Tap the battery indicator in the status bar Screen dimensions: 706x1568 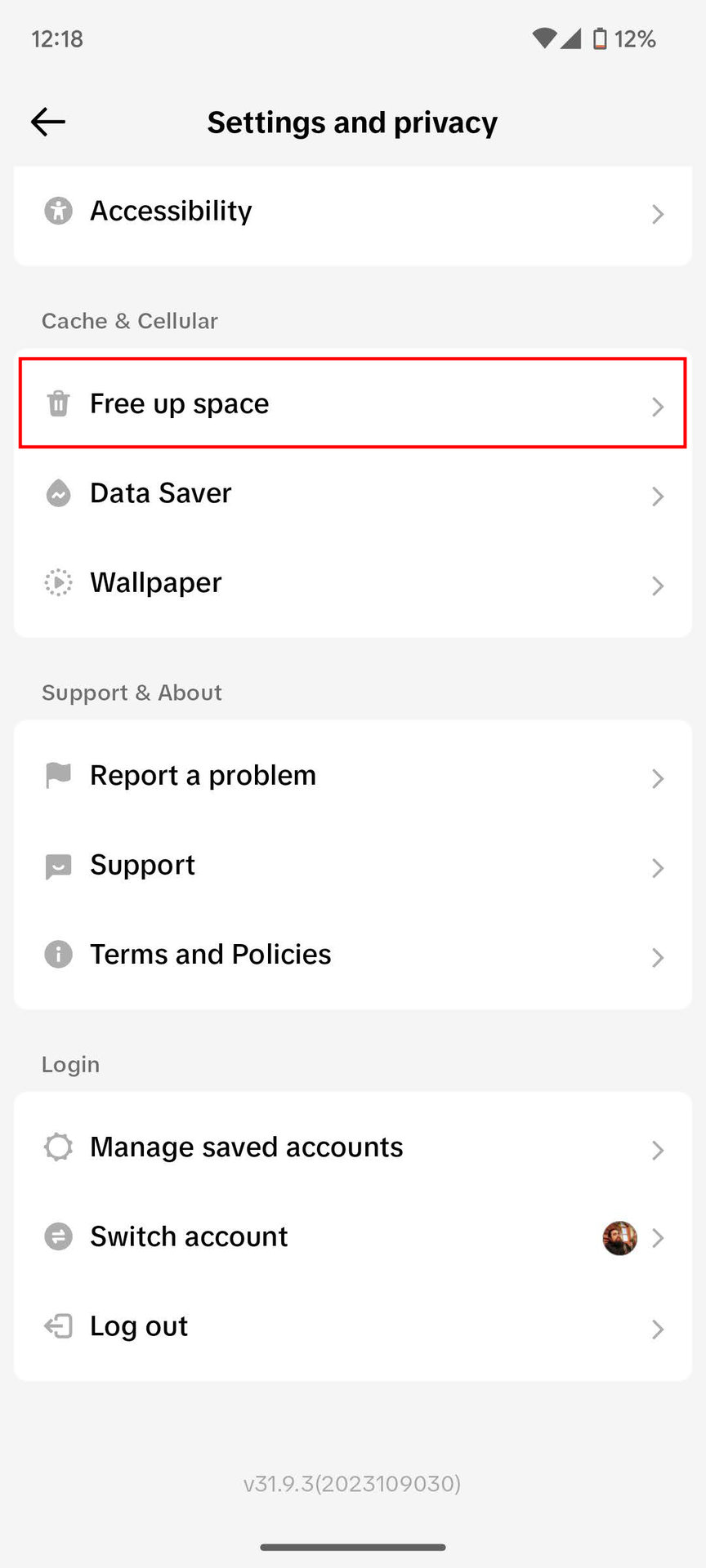click(x=600, y=38)
